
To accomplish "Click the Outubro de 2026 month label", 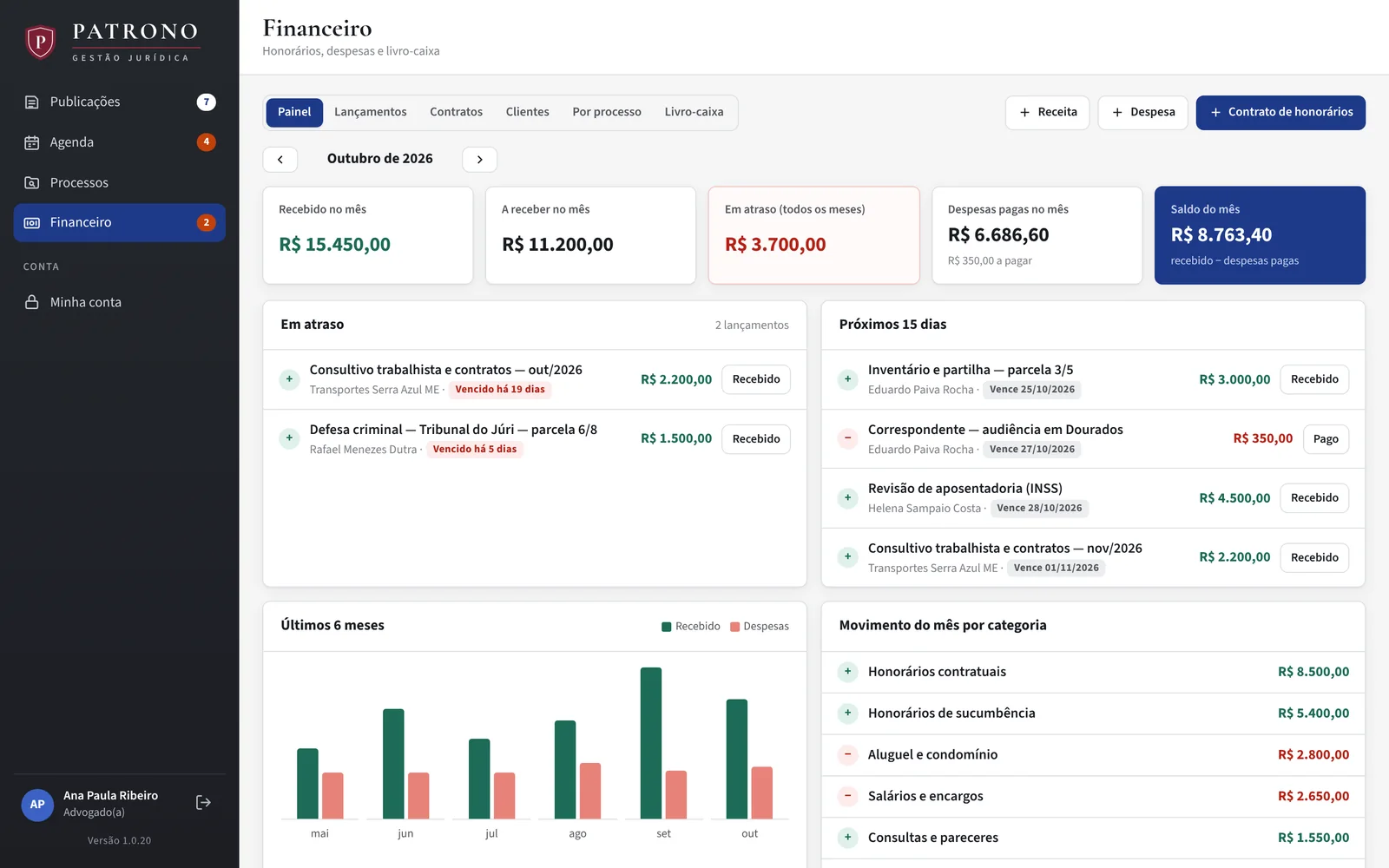I will 380,159.
